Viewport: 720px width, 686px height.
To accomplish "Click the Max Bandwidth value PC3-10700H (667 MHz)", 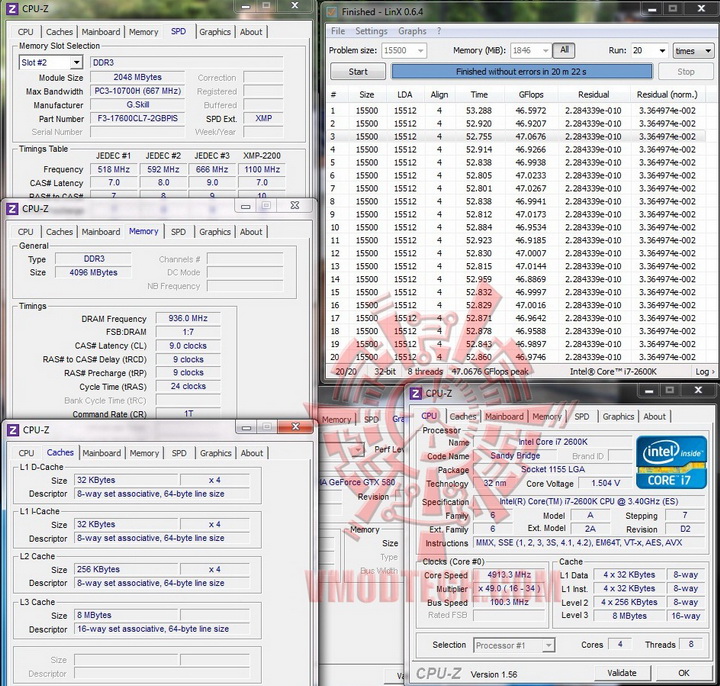I will 138,91.
